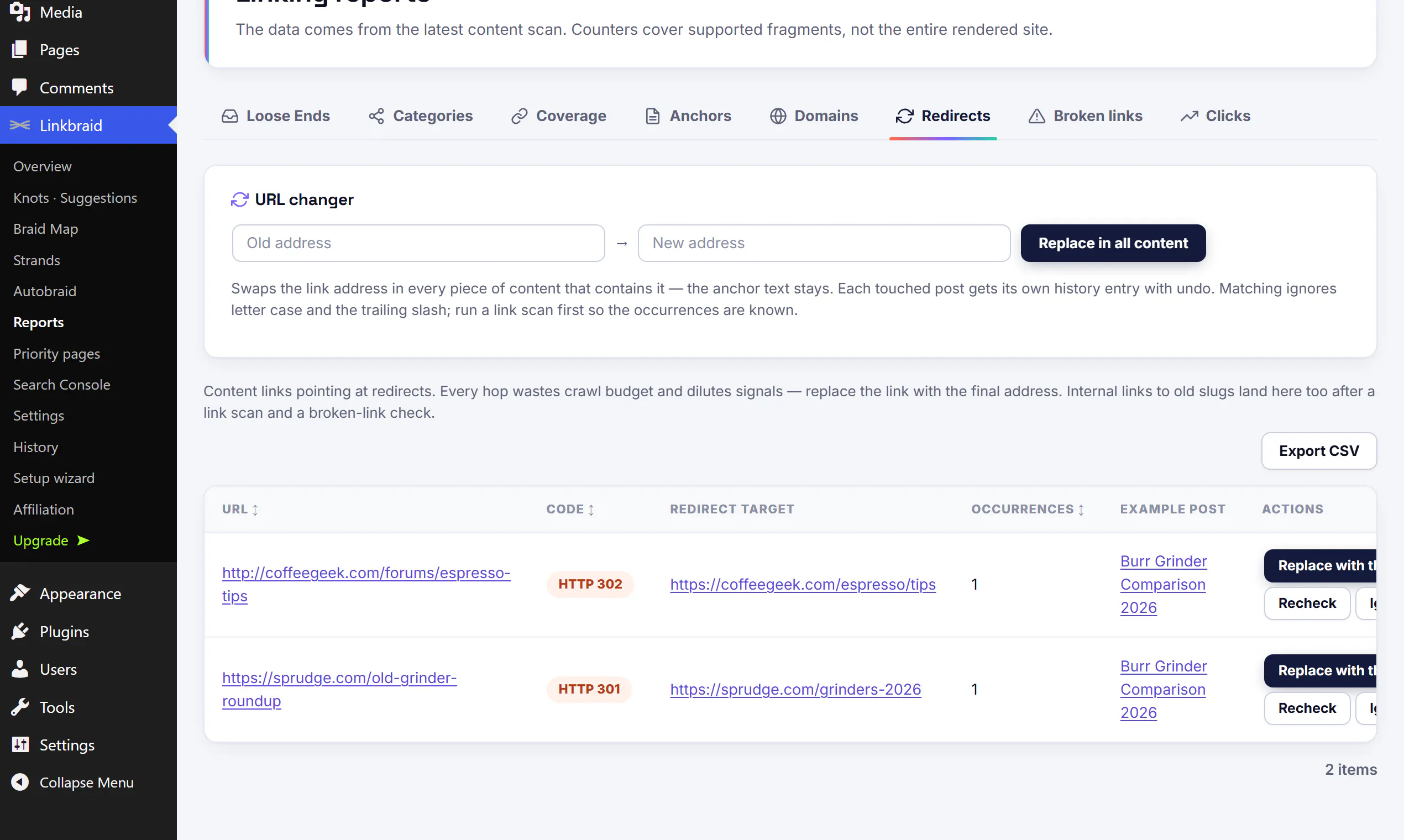Replace the sprudge.com link with target
This screenshot has height=840, width=1404.
[x=1319, y=670]
